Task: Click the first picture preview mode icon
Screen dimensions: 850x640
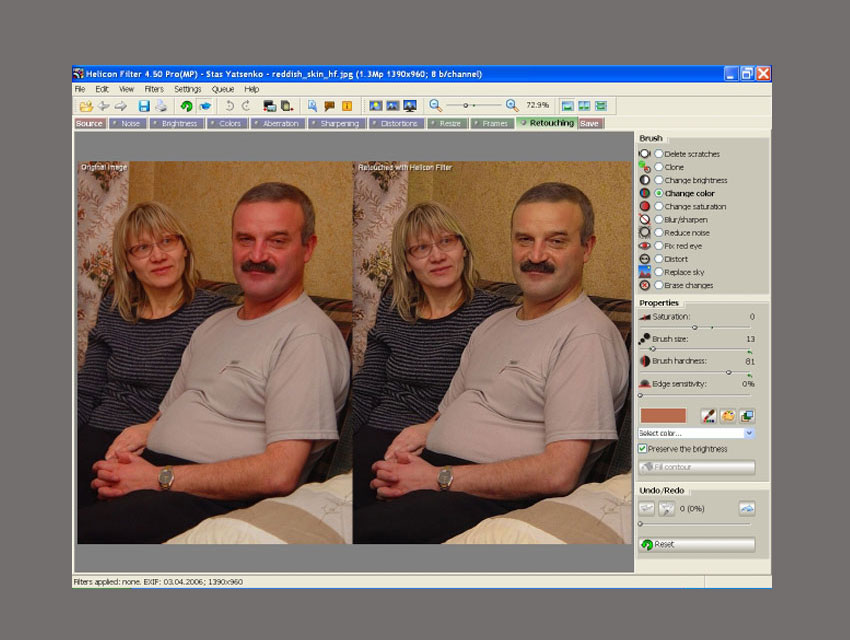Action: coord(376,106)
